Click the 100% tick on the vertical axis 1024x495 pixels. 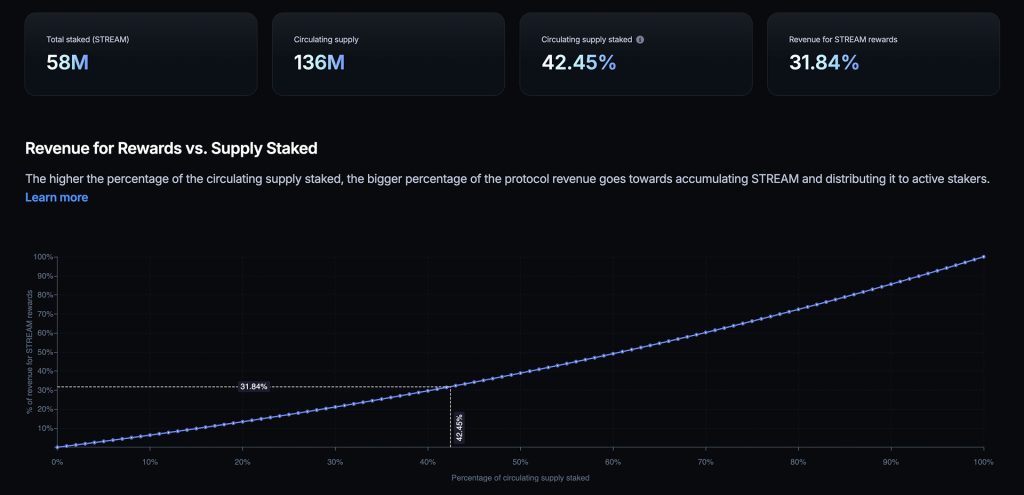(43, 257)
